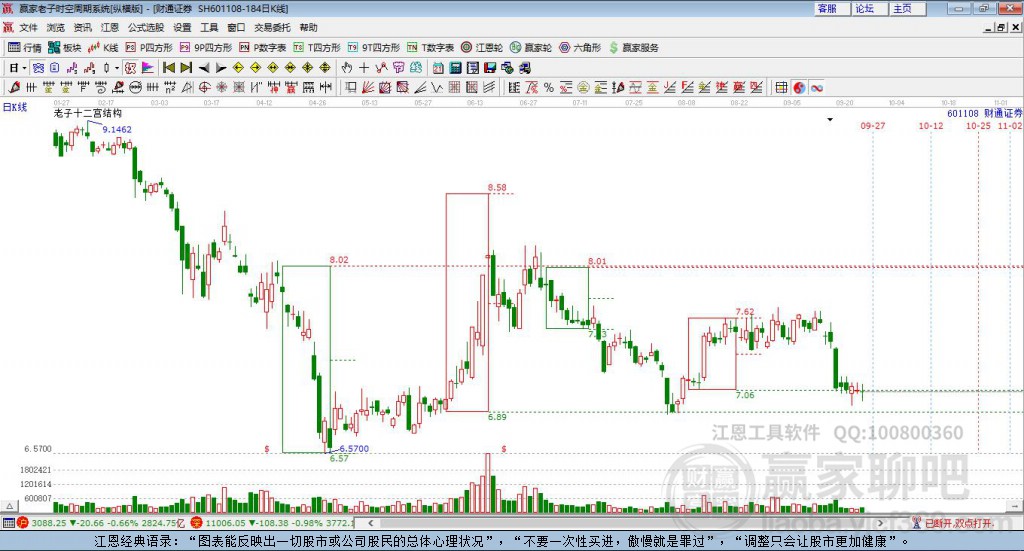
Task: Open the 板块 sector view
Action: click(64, 48)
